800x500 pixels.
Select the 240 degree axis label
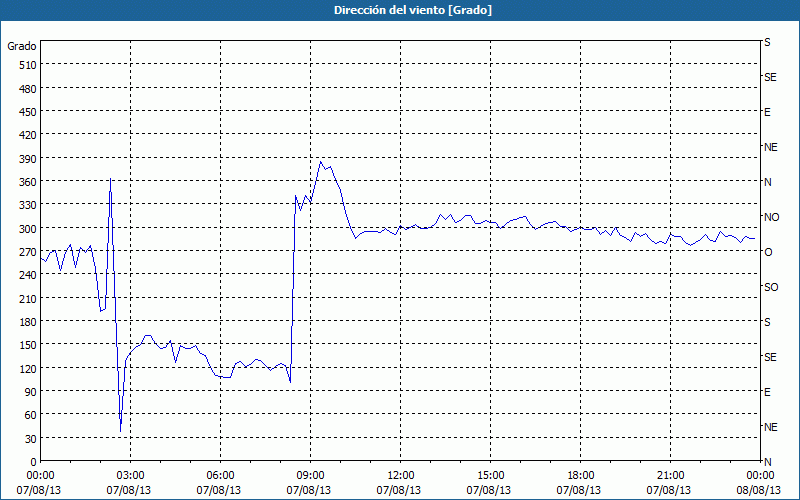click(28, 276)
